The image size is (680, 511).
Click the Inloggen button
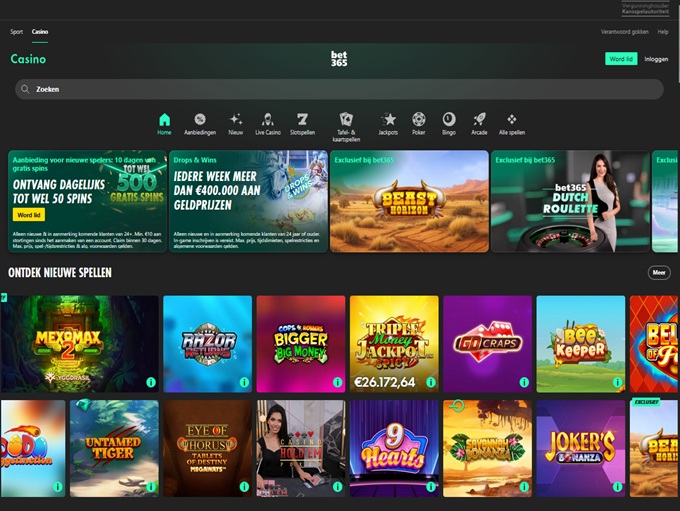click(x=656, y=59)
